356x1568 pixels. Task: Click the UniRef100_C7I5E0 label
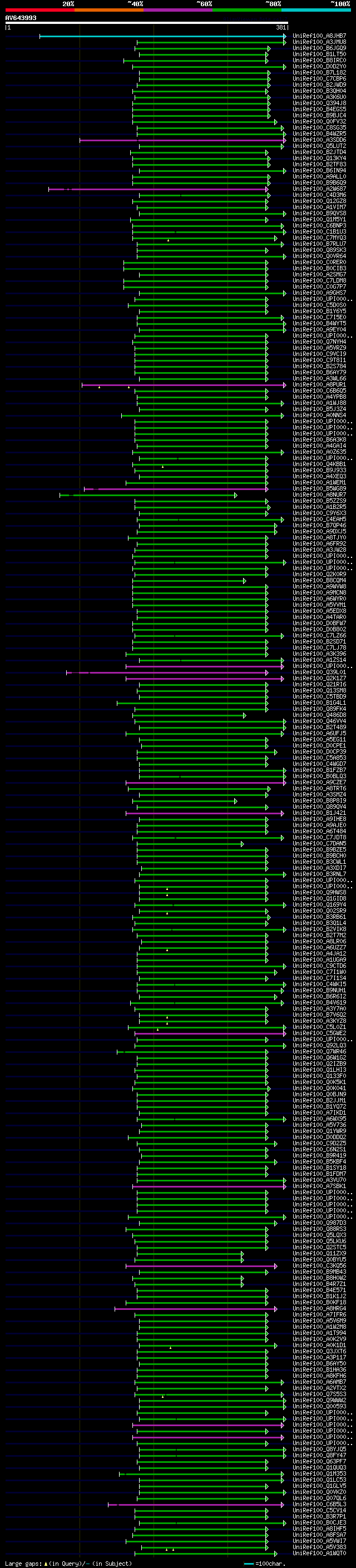tap(319, 317)
